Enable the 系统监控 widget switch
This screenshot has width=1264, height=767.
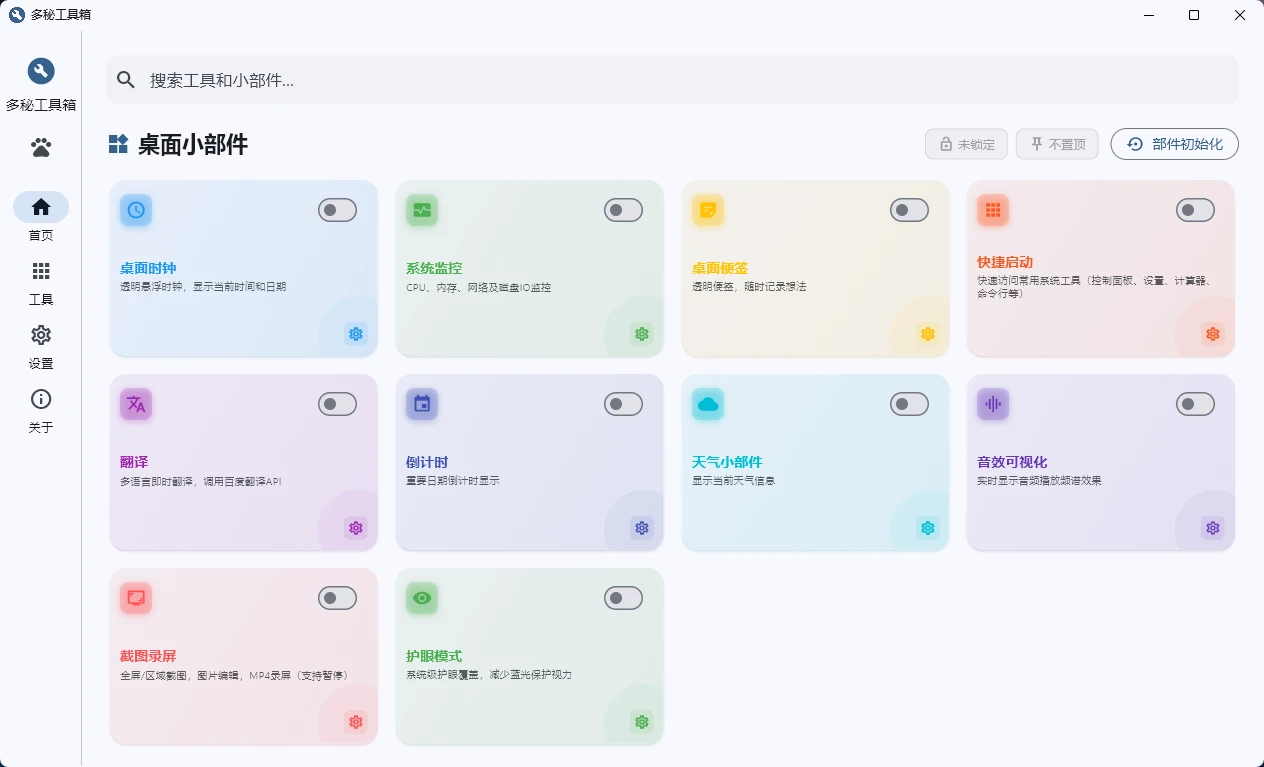pyautogui.click(x=623, y=210)
